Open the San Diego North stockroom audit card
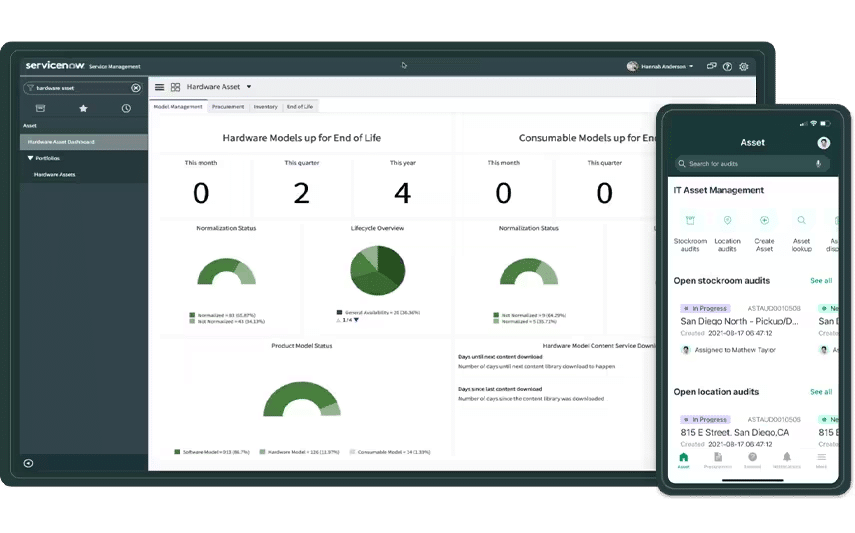This screenshot has width=855, height=533. pyautogui.click(x=740, y=330)
